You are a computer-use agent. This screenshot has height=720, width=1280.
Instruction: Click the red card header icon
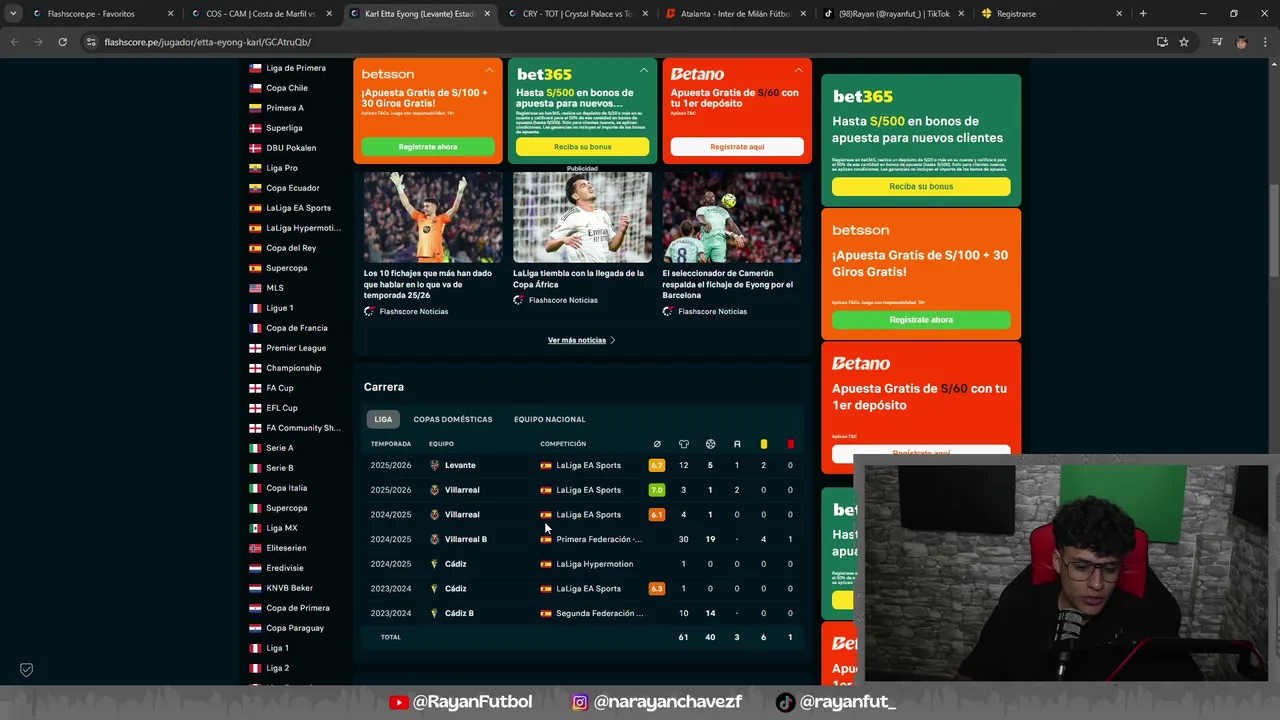(790, 444)
